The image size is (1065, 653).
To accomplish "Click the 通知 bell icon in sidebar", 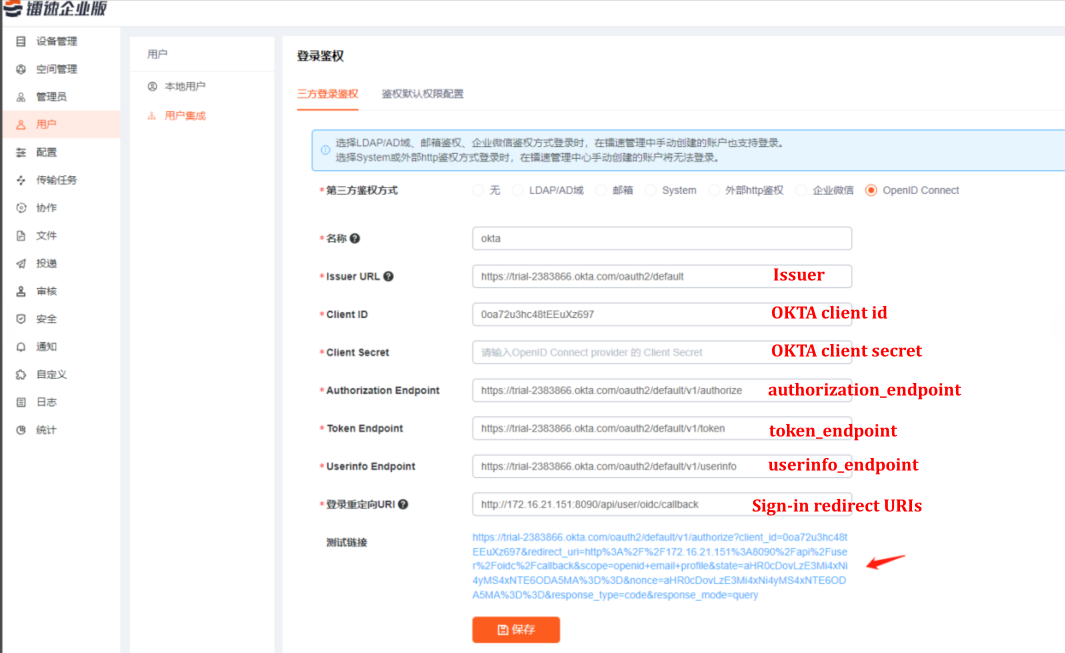I will coord(21,347).
